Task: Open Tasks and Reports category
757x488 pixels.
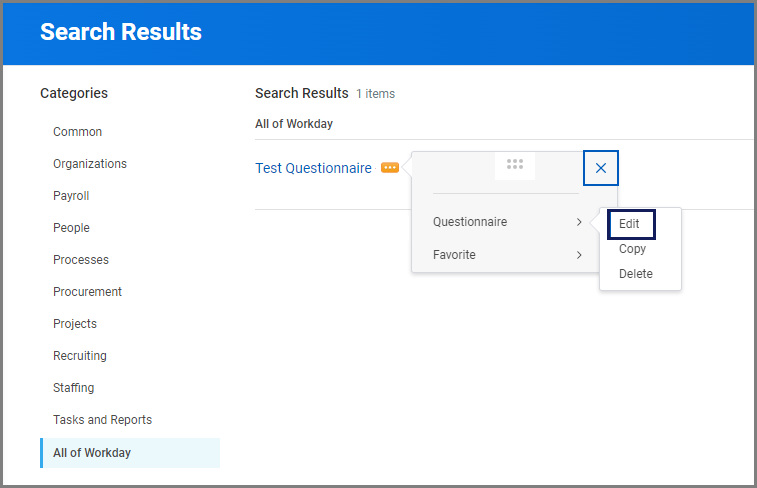Action: coord(102,420)
